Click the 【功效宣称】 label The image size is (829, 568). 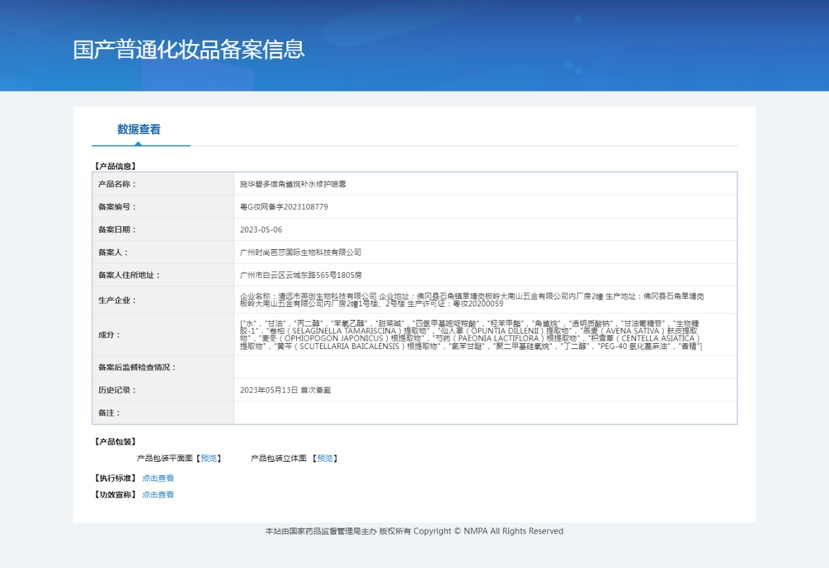115,494
